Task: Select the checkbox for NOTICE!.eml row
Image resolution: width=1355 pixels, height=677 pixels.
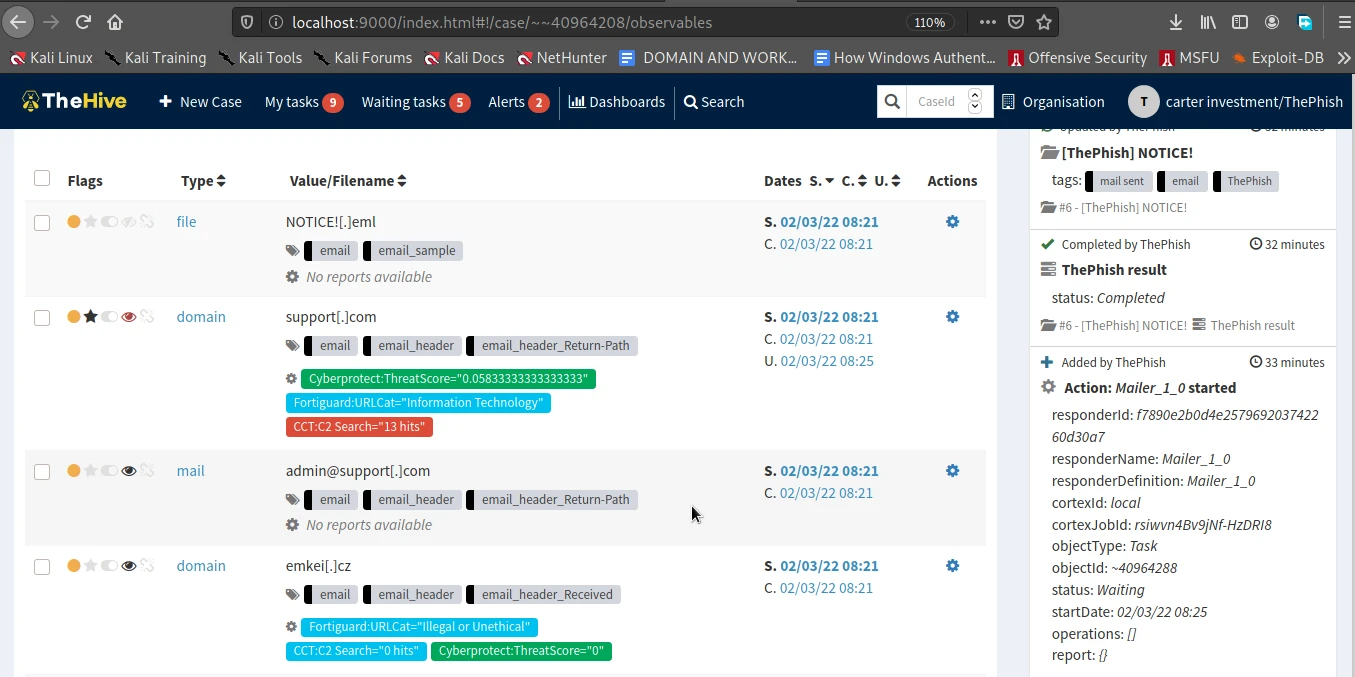Action: 42,223
